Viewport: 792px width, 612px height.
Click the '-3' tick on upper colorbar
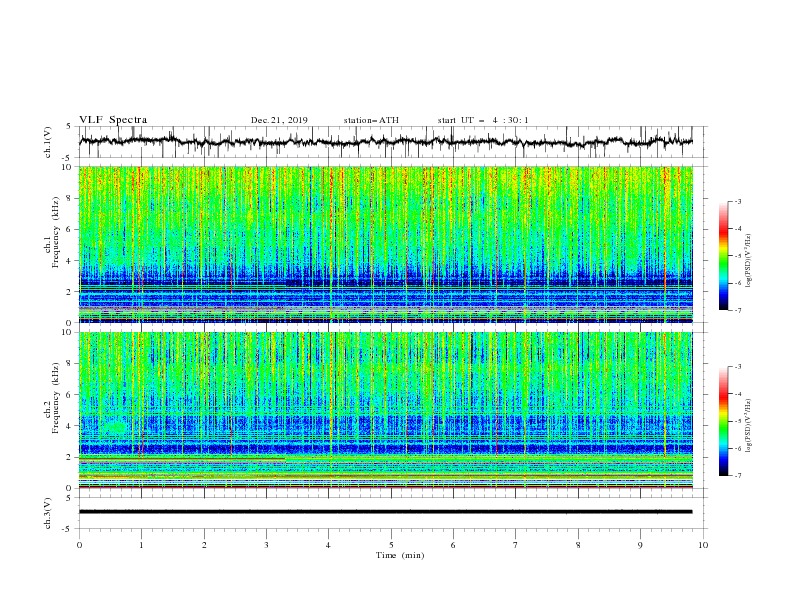[x=737, y=201]
